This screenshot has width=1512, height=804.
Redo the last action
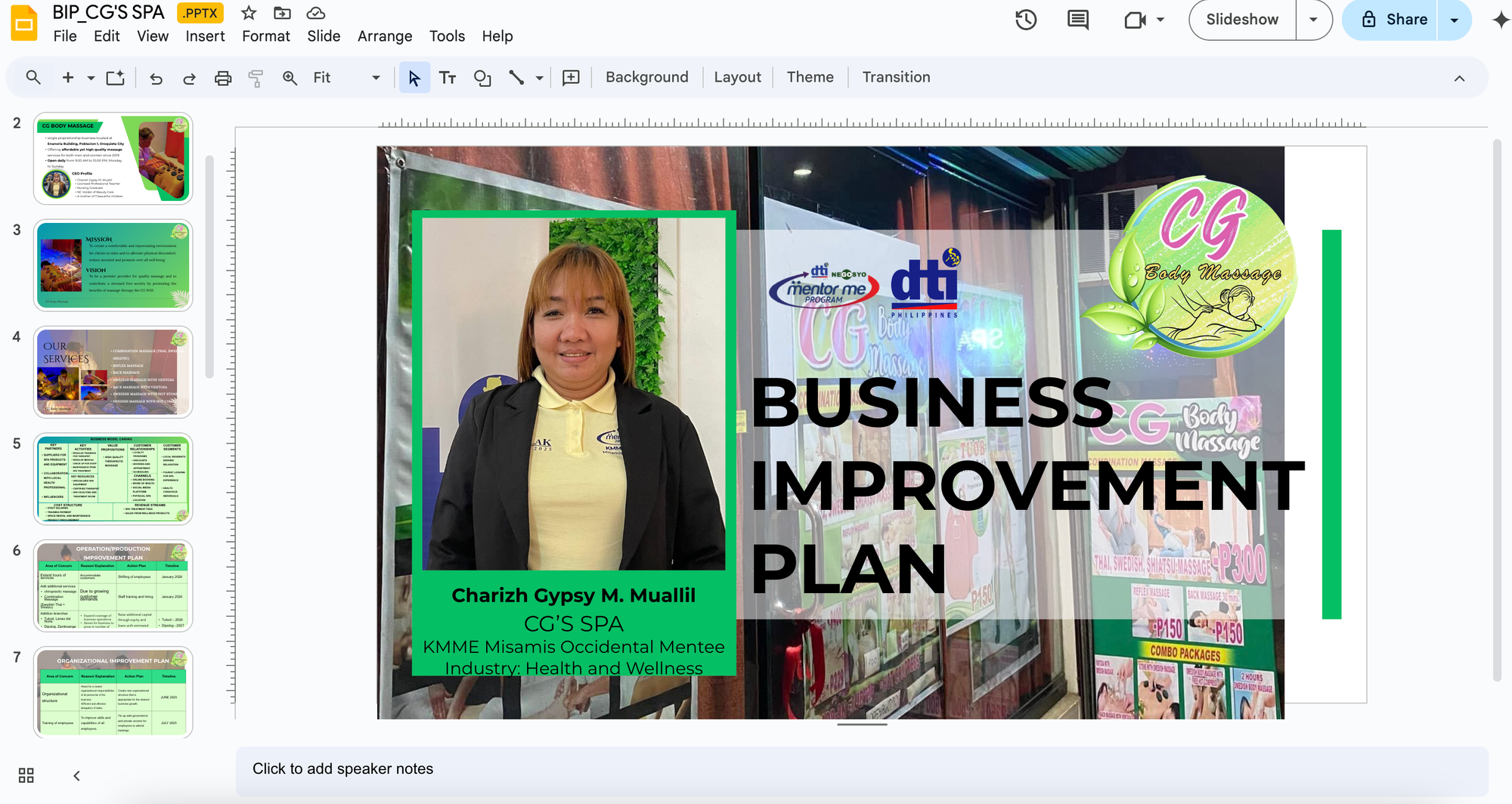[189, 78]
